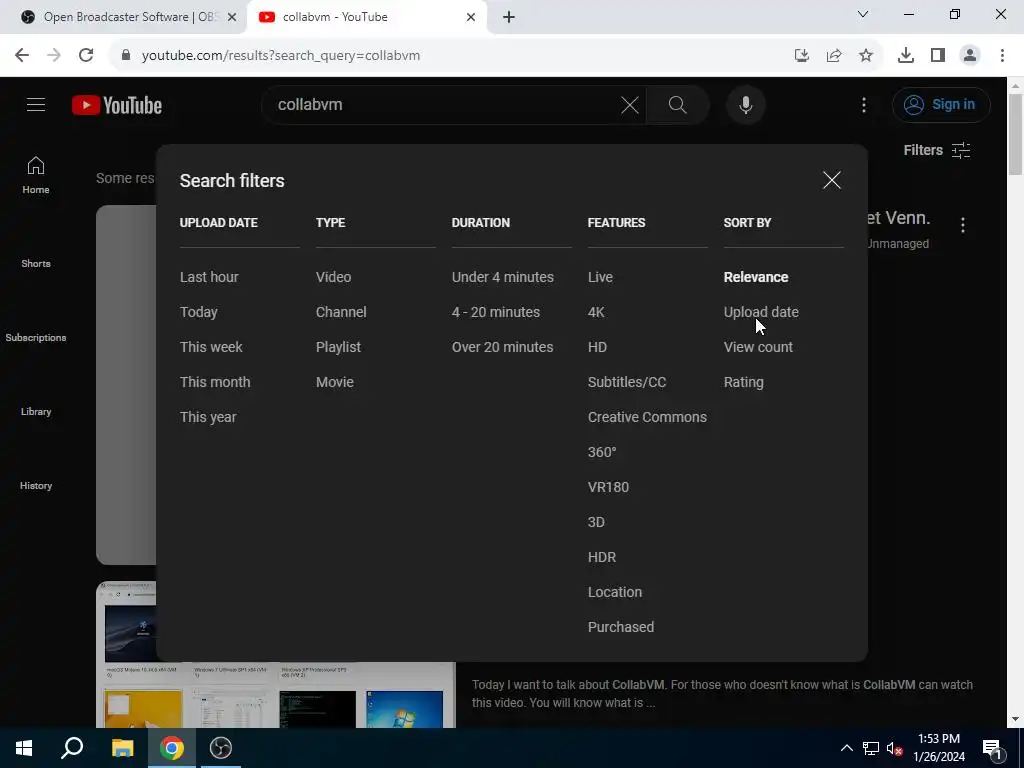The image size is (1024, 768).
Task: Filter type to Movie
Action: tap(335, 382)
